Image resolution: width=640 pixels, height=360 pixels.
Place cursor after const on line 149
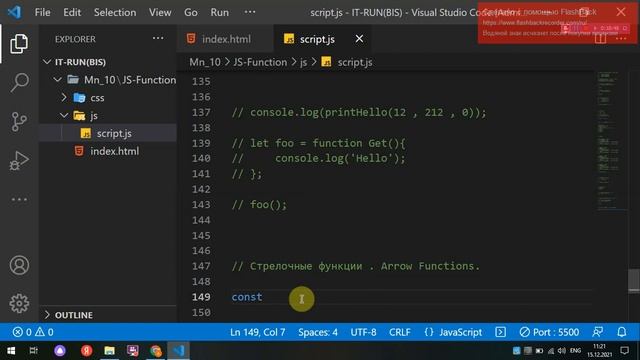(263, 297)
